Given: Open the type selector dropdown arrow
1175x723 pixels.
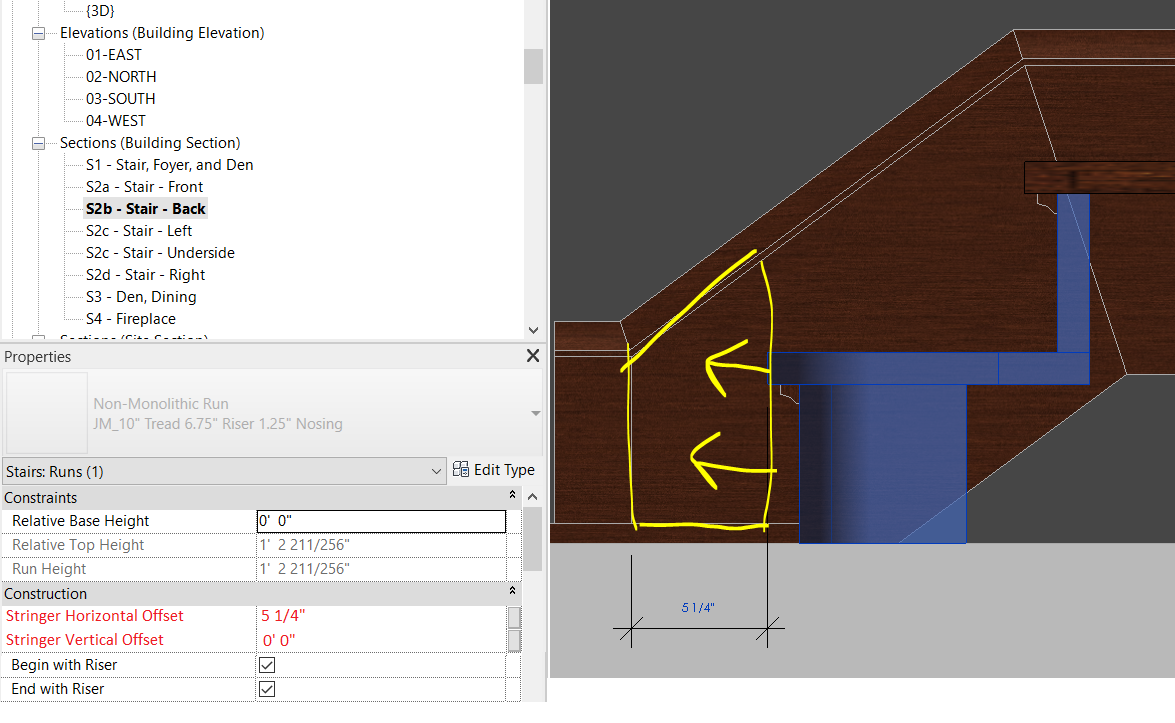Looking at the screenshot, I should [x=535, y=411].
